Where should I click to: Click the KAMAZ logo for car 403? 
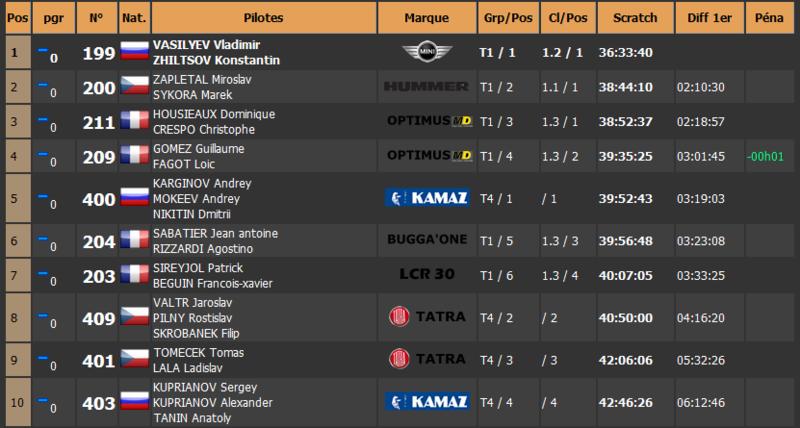tap(427, 402)
